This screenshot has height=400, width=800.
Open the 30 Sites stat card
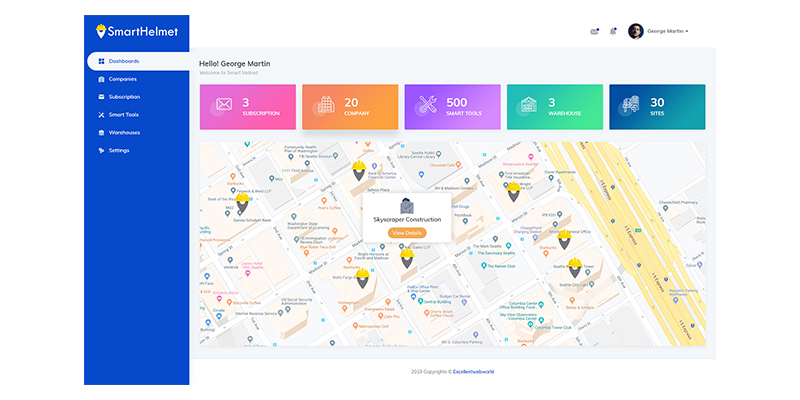tap(657, 107)
